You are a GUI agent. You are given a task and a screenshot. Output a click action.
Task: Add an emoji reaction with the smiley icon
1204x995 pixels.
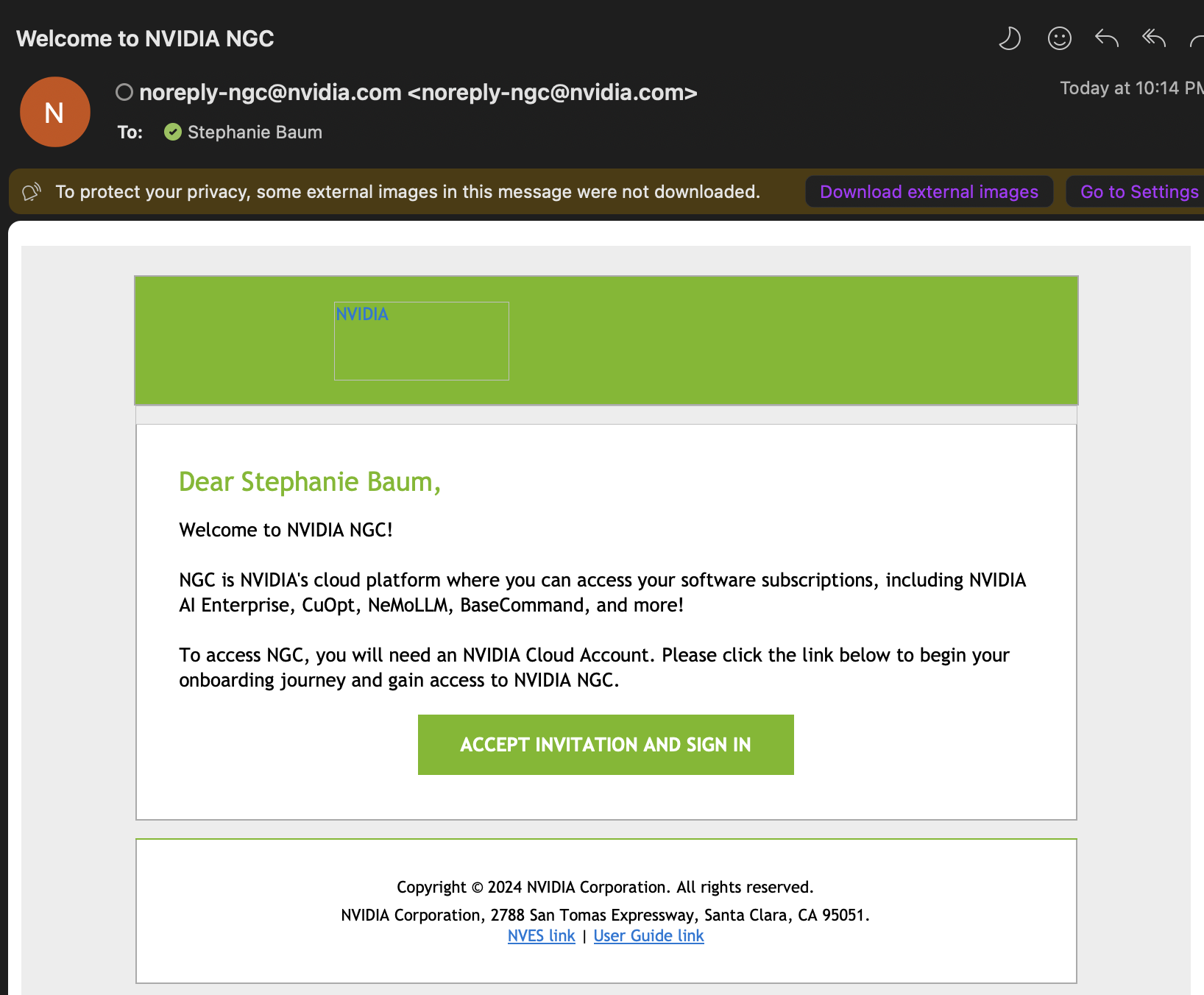click(x=1059, y=38)
